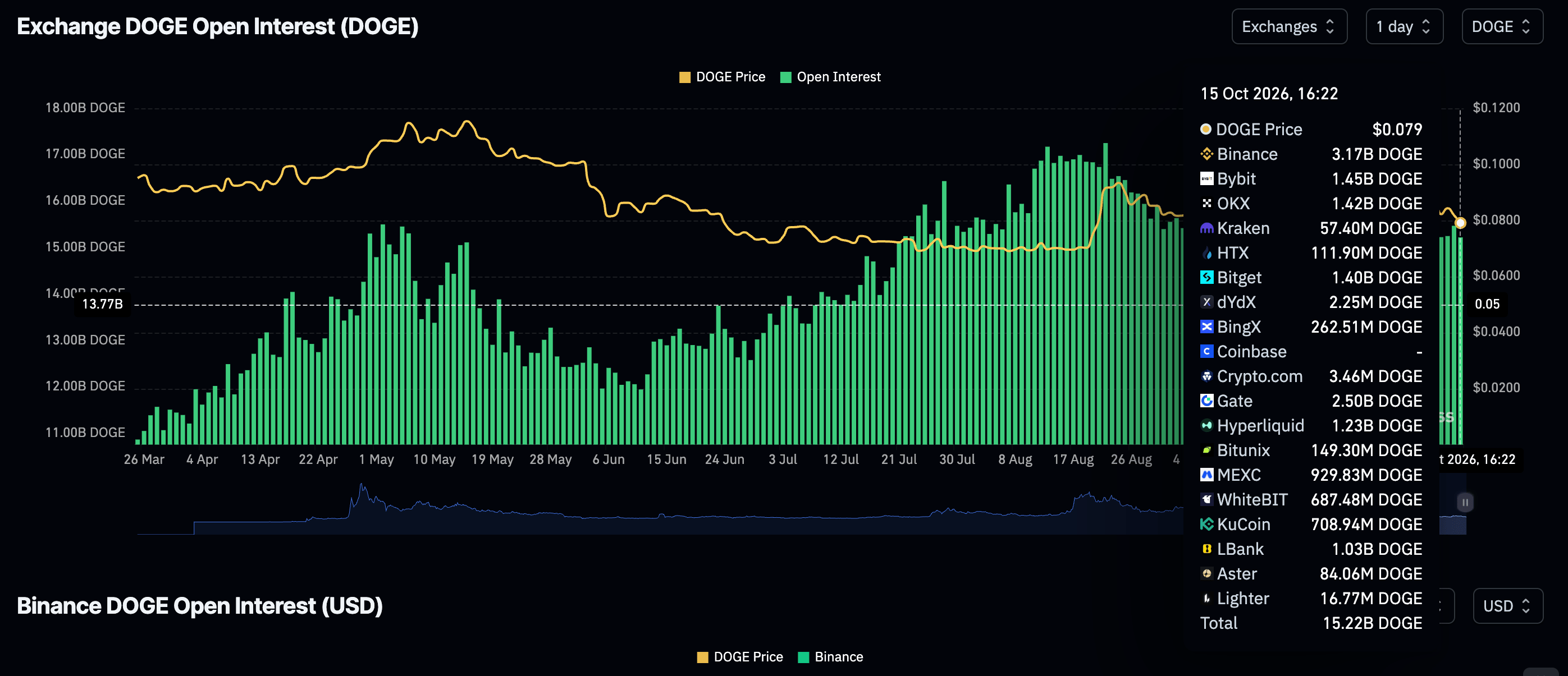Click the Coinbase logo icon

tap(1206, 352)
